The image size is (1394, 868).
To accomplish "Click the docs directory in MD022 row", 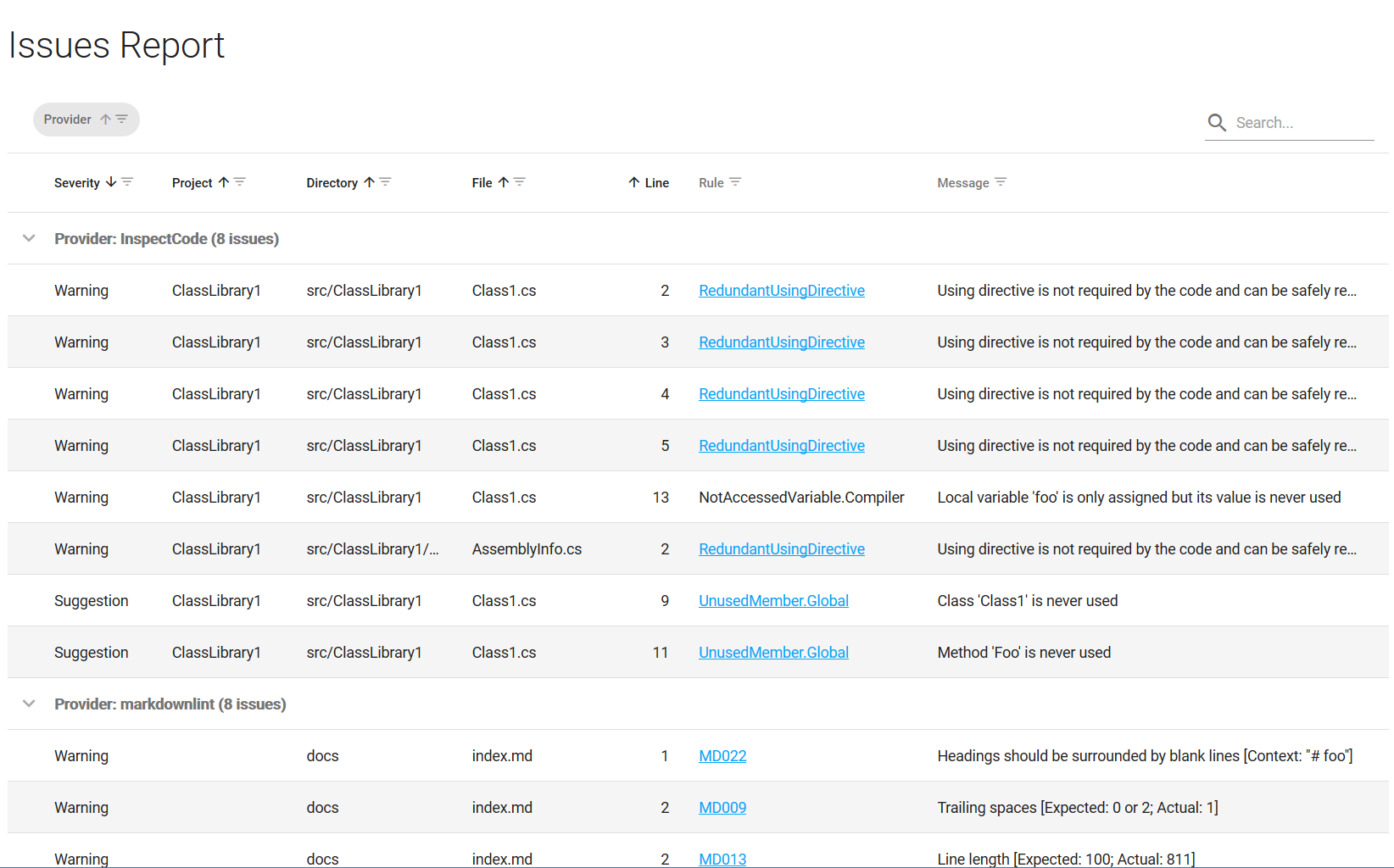I will pyautogui.click(x=322, y=756).
